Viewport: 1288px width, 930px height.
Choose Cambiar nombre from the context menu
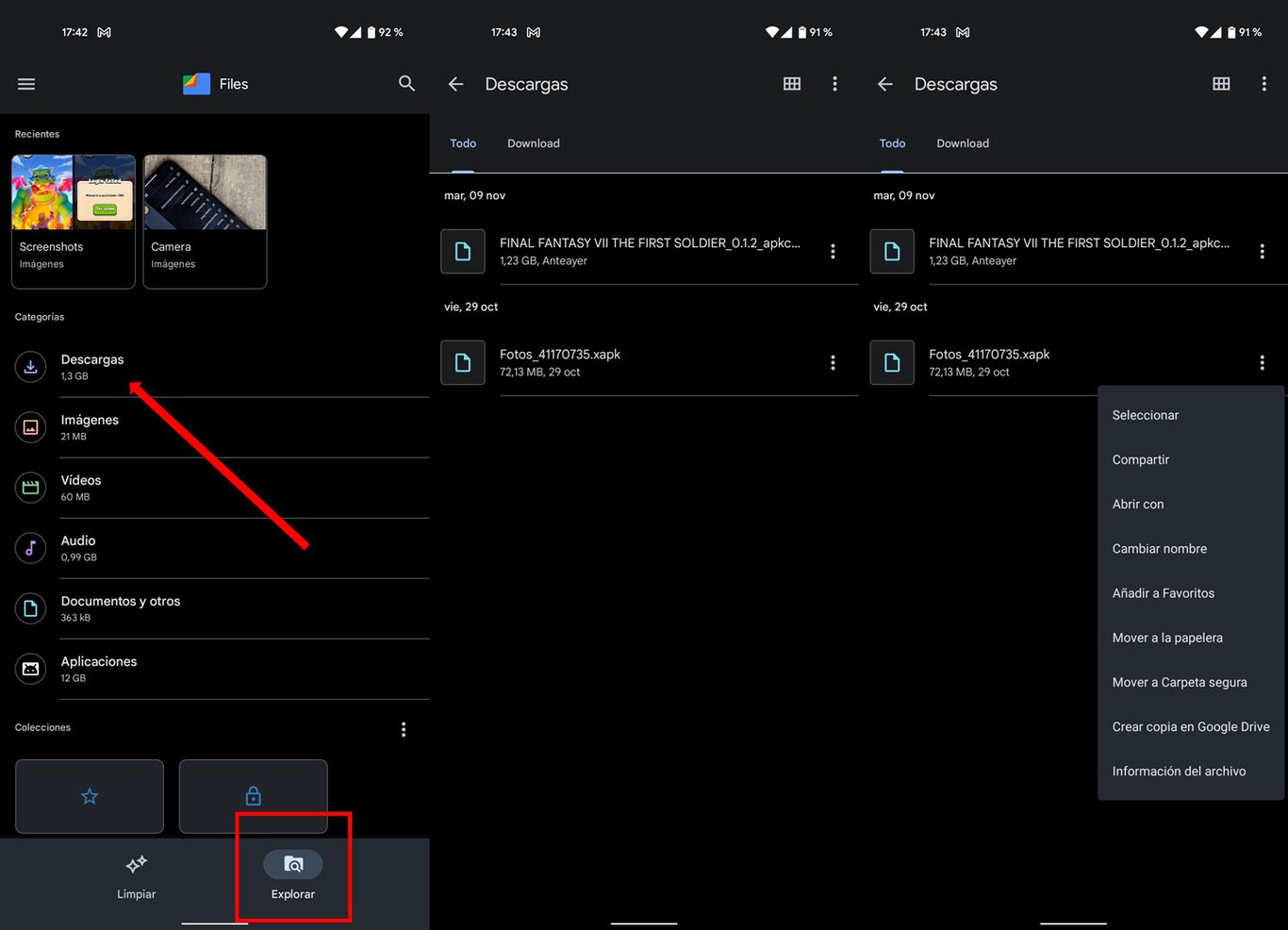[x=1191, y=548]
